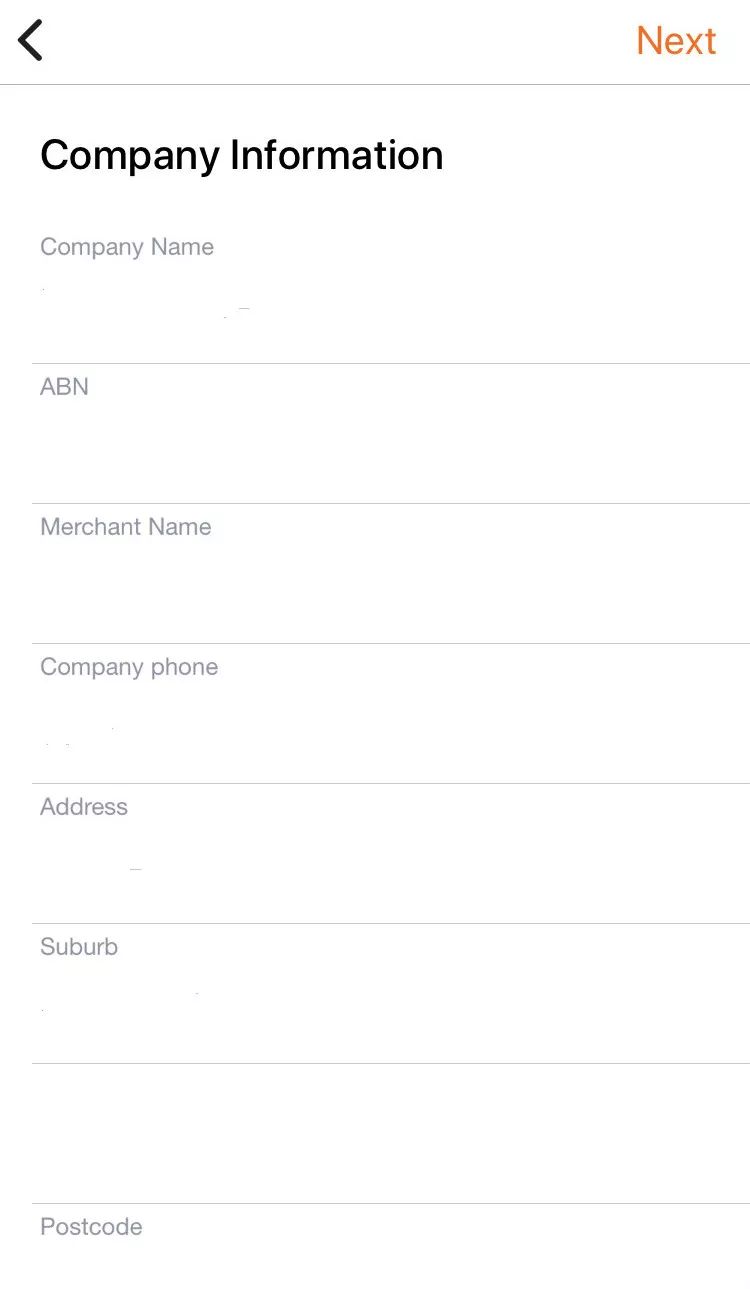Click the Company phone label
The width and height of the screenshot is (750, 1289).
point(129,667)
